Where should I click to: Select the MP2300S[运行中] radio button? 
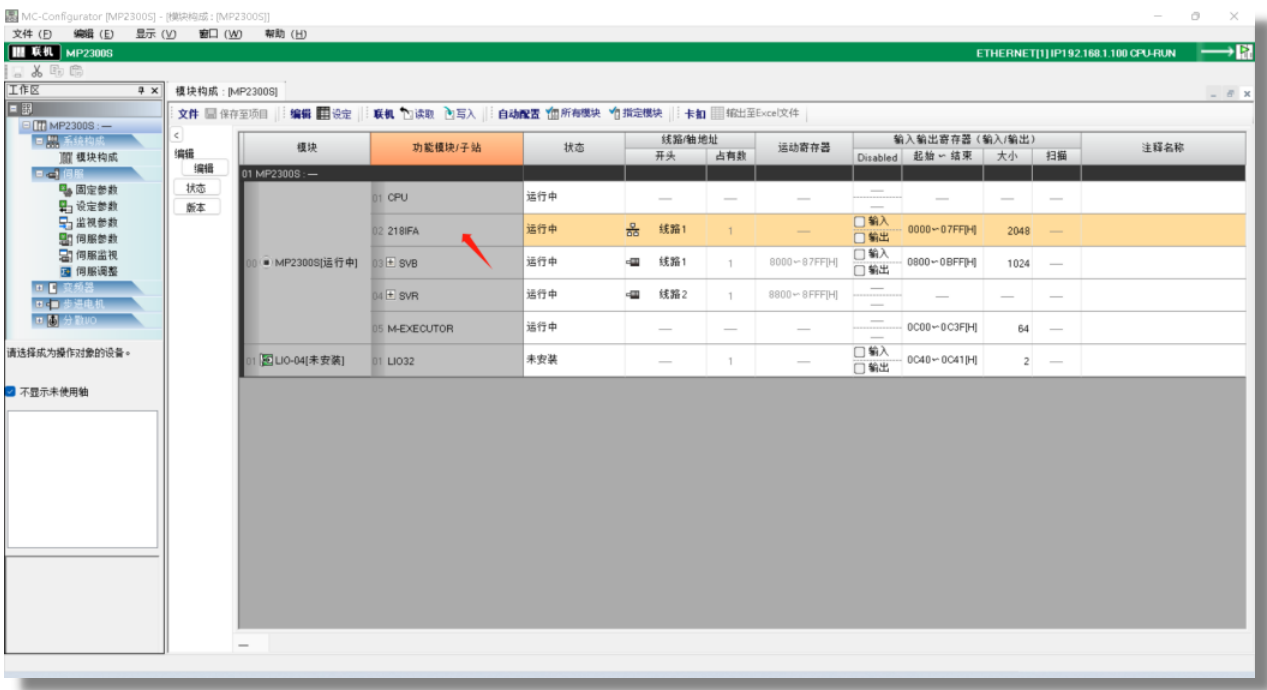[267, 263]
